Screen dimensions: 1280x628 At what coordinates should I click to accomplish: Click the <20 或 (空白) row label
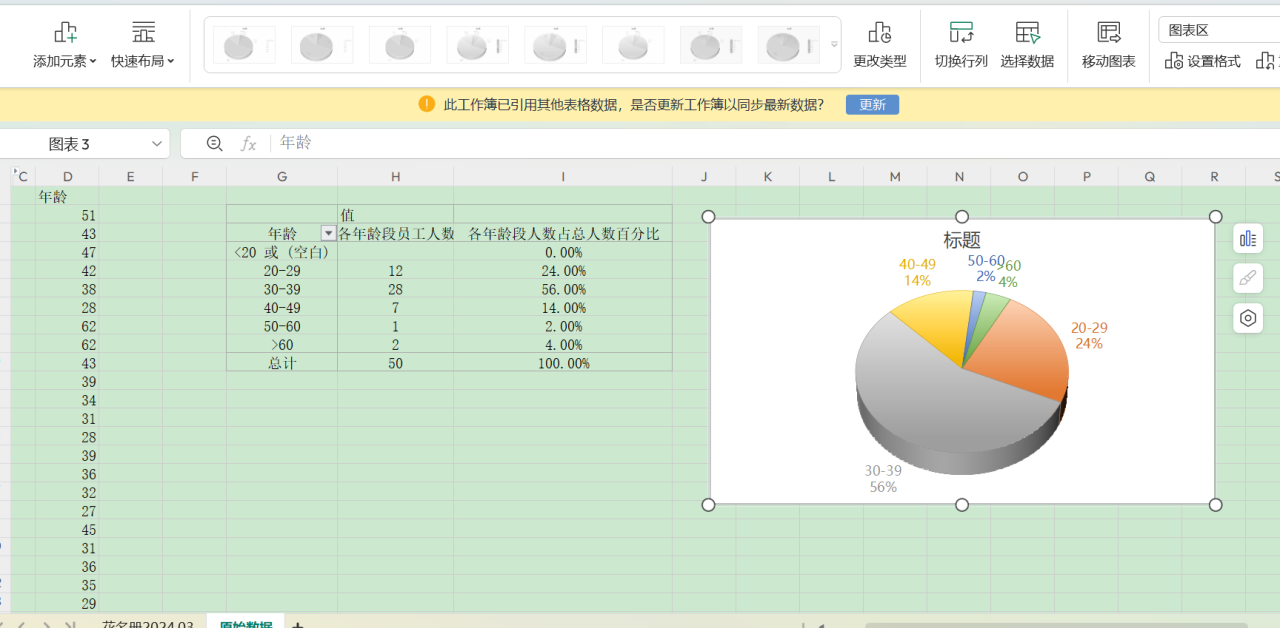[x=282, y=252]
